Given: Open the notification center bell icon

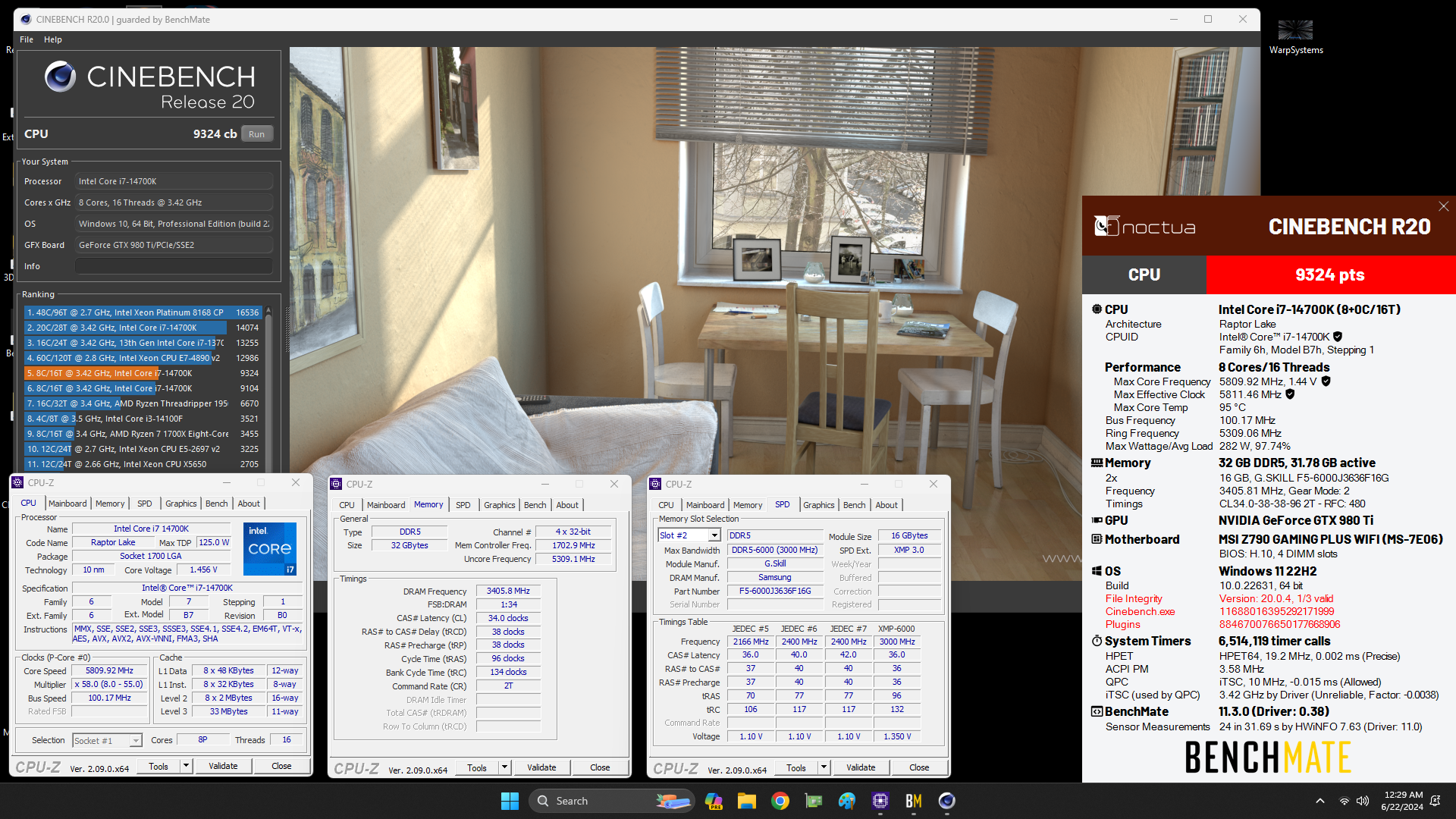Looking at the screenshot, I should click(x=1436, y=801).
